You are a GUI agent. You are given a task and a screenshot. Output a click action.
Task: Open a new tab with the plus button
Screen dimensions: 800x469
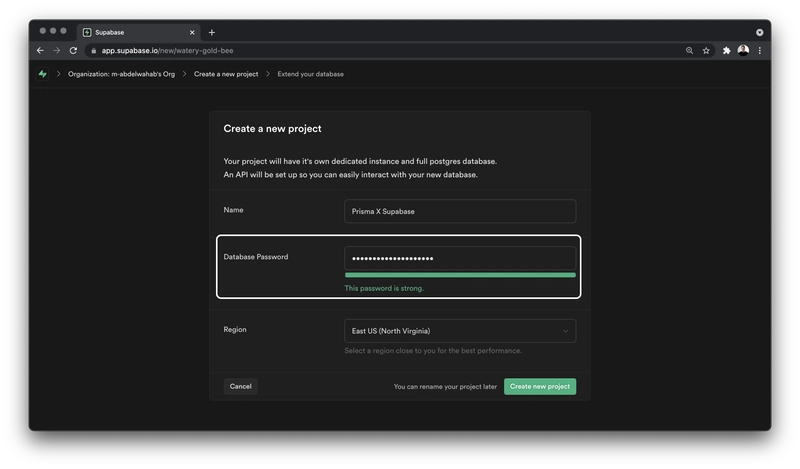[212, 33]
